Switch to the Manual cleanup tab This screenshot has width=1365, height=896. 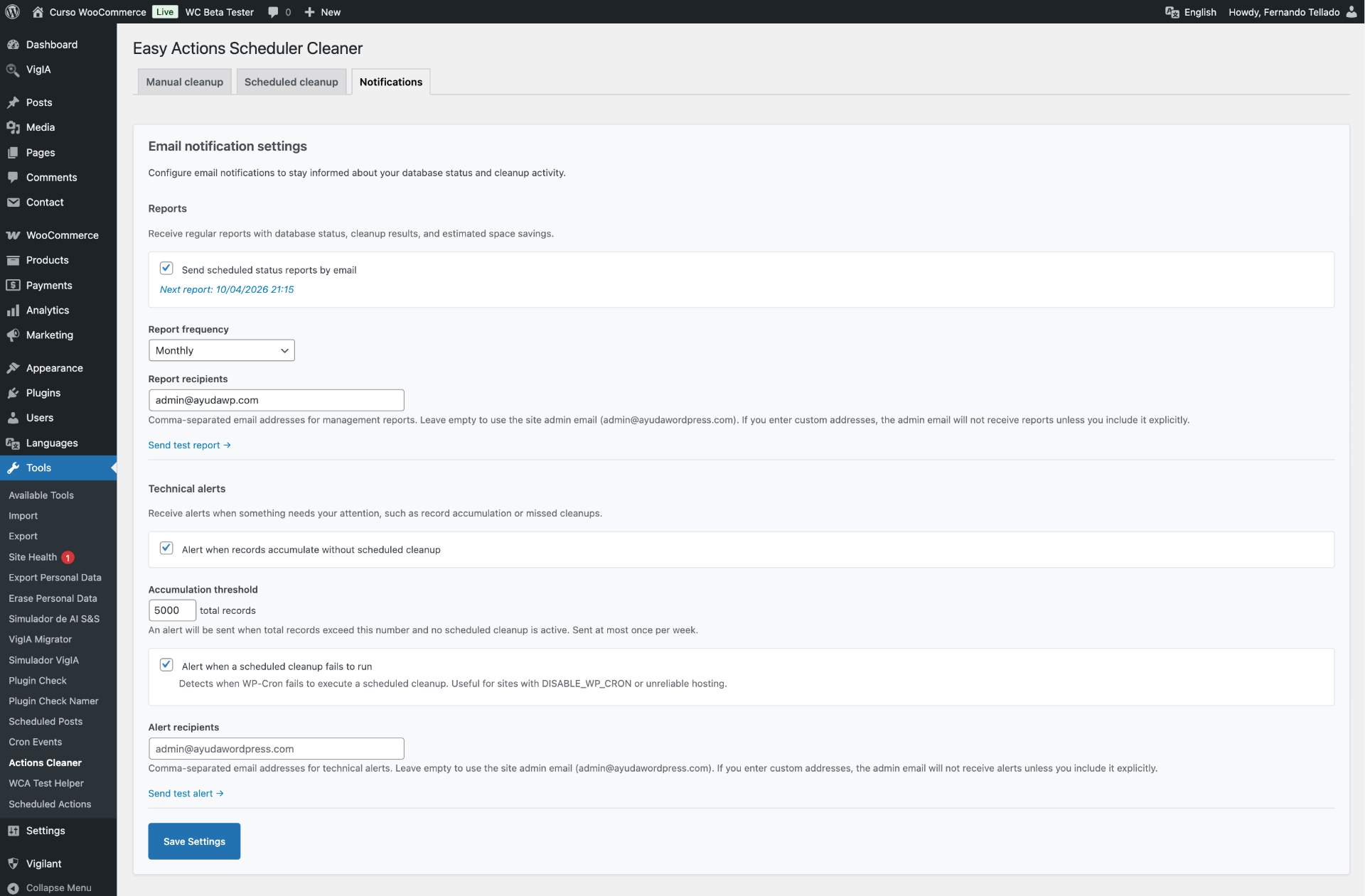click(x=184, y=82)
